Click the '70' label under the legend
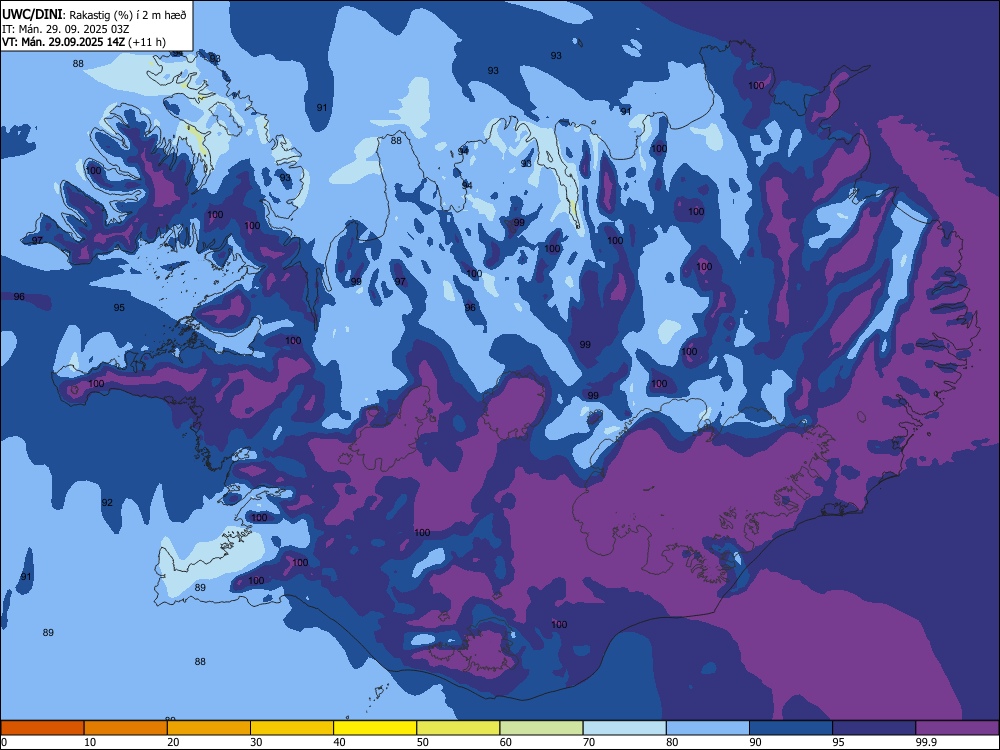The width and height of the screenshot is (1000, 750). (589, 742)
